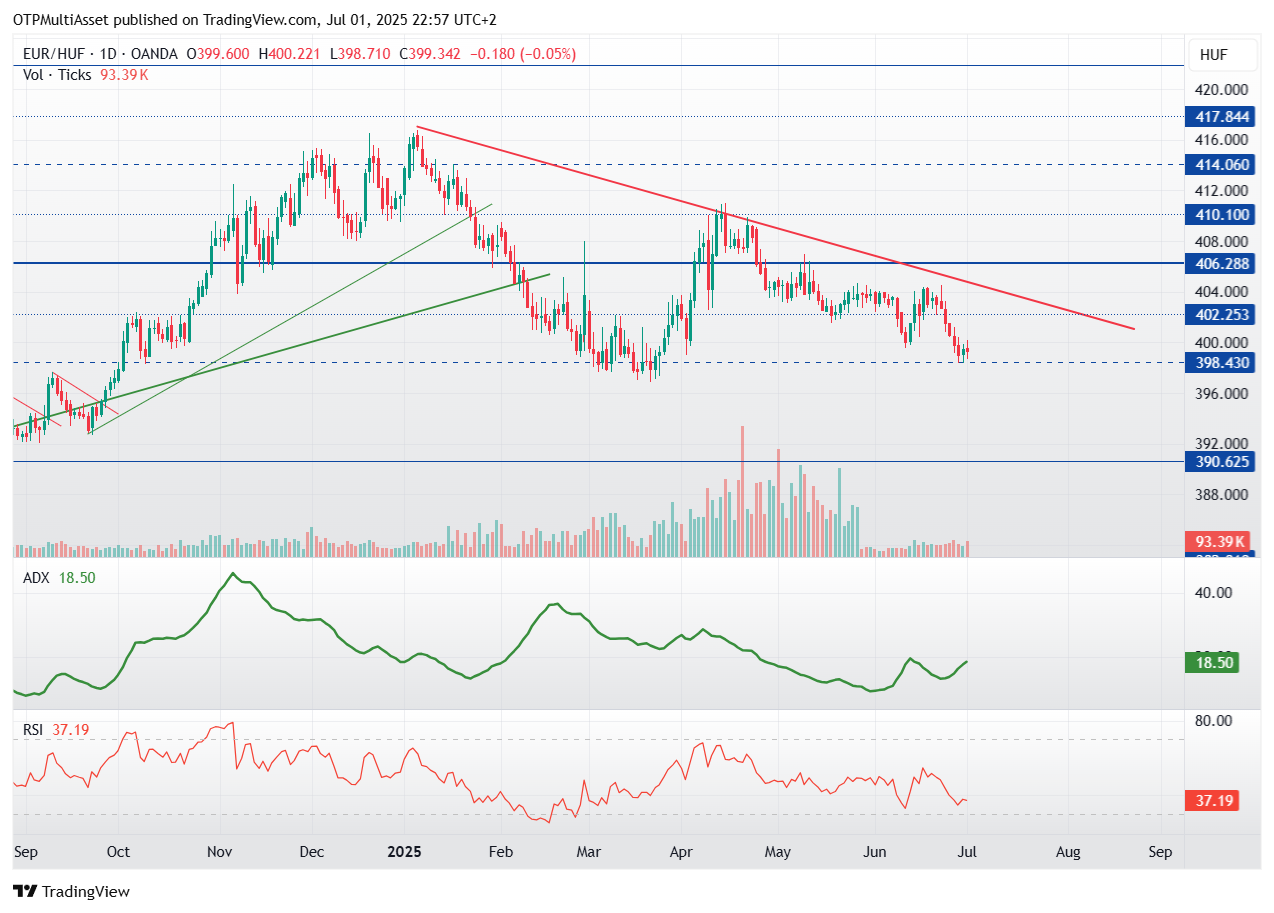Click the red RSI 37.19 value tag
Image resolution: width=1274 pixels, height=913 pixels.
click(x=1212, y=800)
